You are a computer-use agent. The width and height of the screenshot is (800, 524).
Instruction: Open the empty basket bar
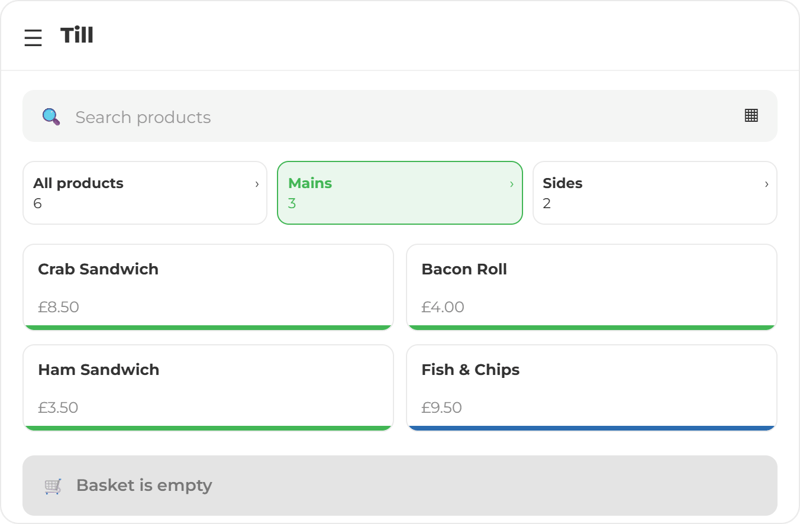point(400,486)
